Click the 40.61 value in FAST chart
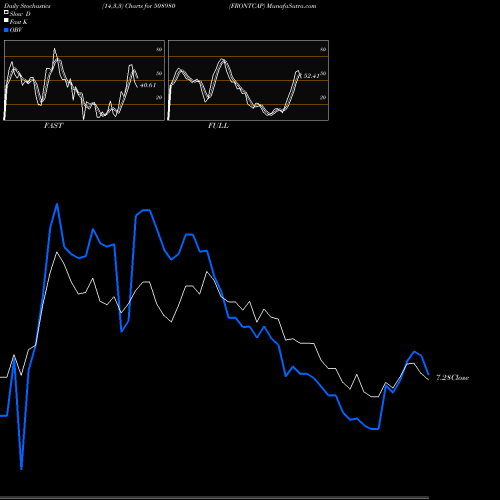This screenshot has height=500, width=500. coord(148,85)
